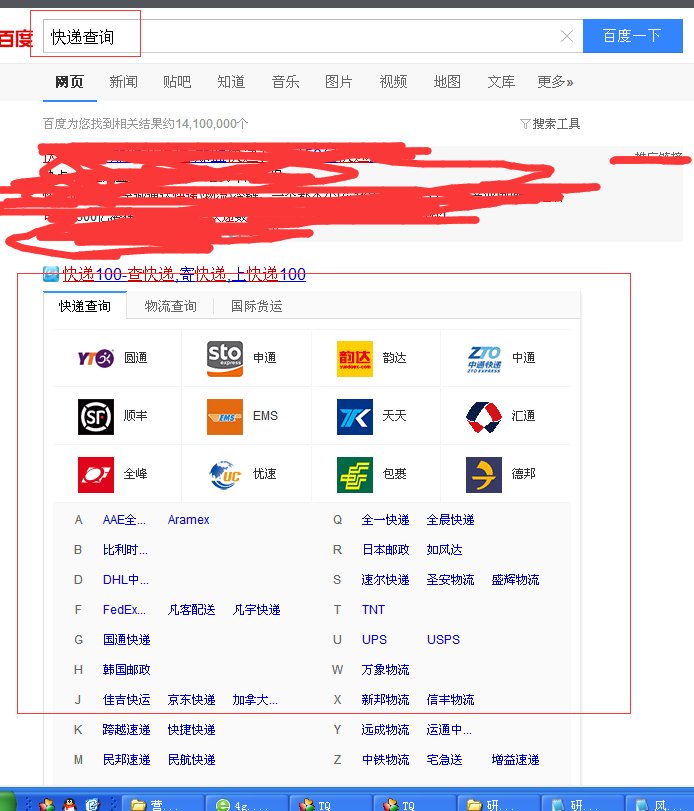Open the 凡宇快递 link

click(257, 610)
